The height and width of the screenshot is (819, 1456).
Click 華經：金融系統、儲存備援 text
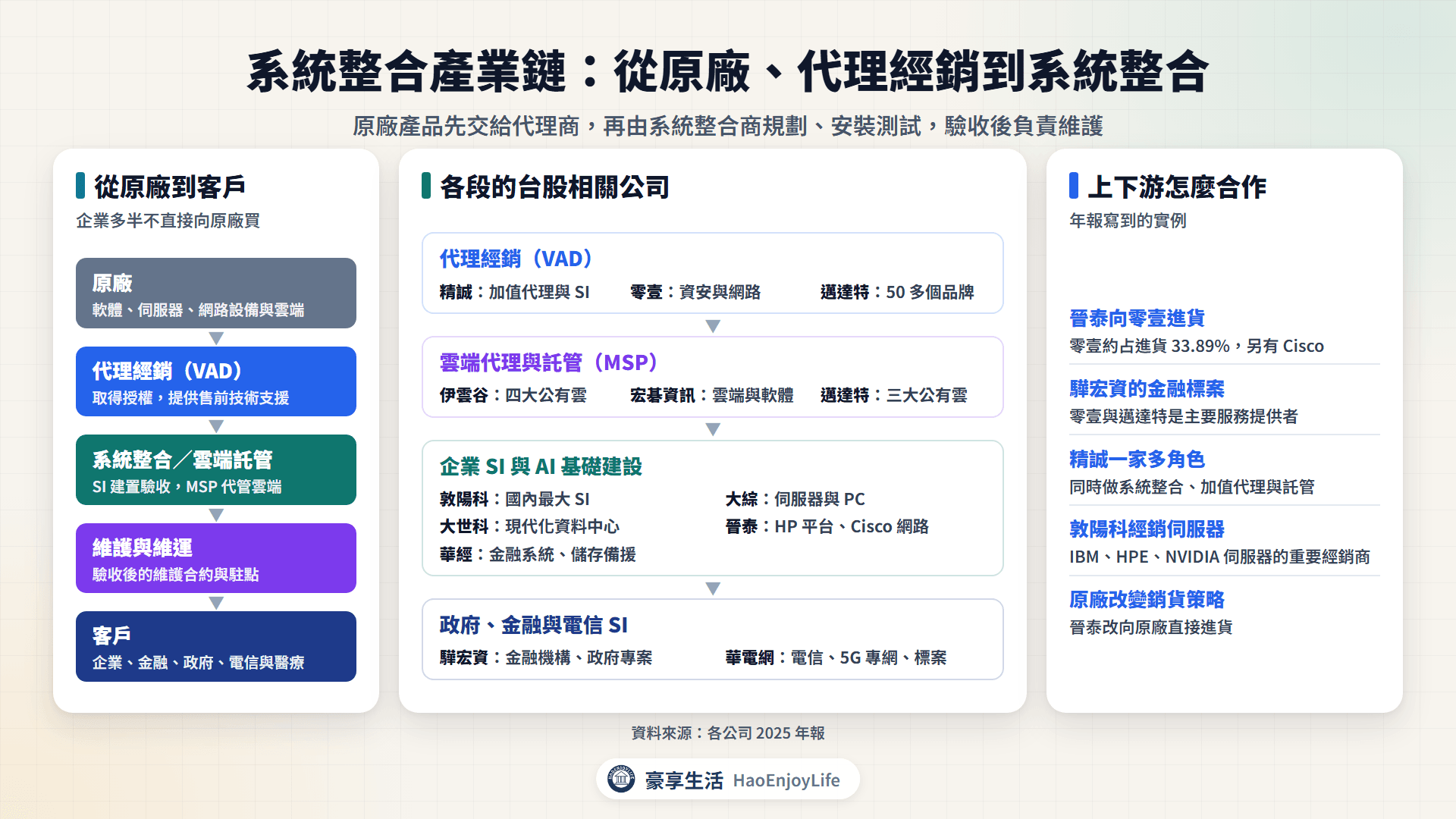(x=538, y=554)
